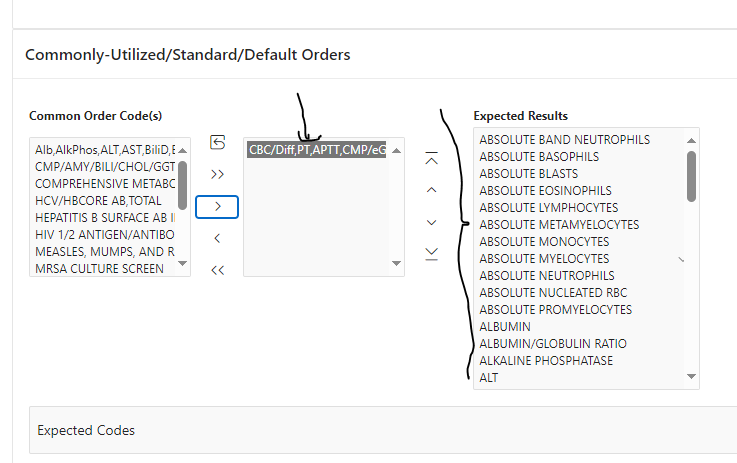The height and width of the screenshot is (463, 737).
Task: Click the move selected (>) button
Action: point(218,206)
